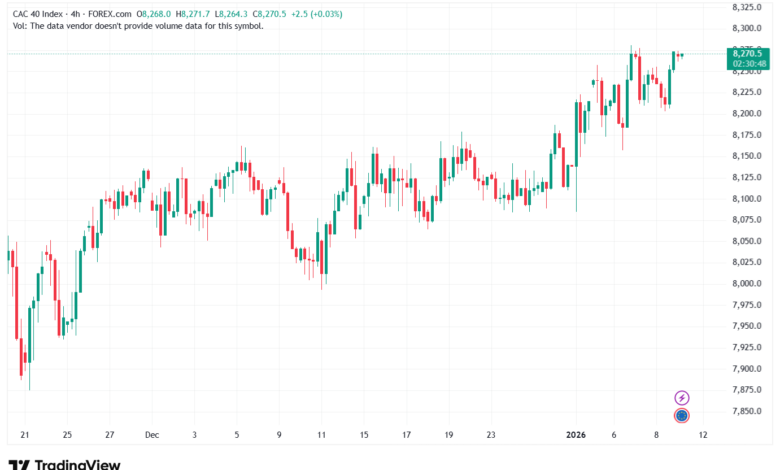Click the 7,850.0 level on price scale
This screenshot has width=780, height=470.
[746, 411]
